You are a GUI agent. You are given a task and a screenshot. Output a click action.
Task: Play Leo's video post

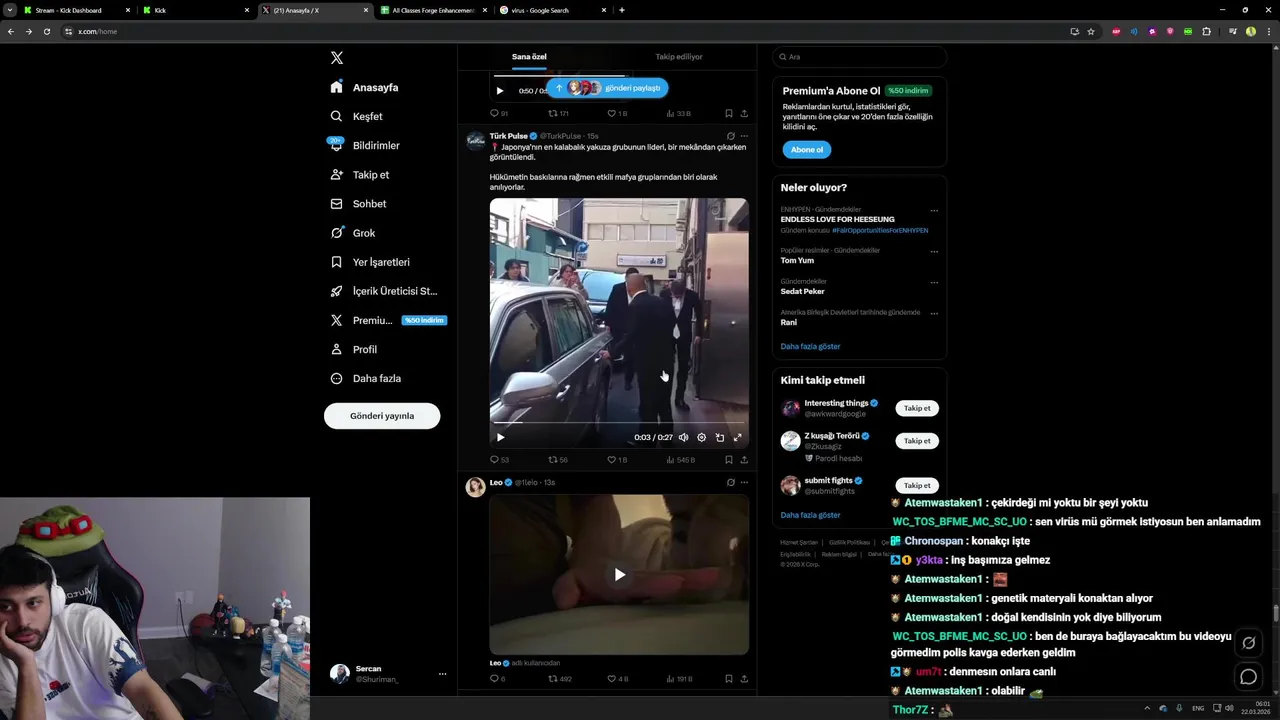[619, 574]
